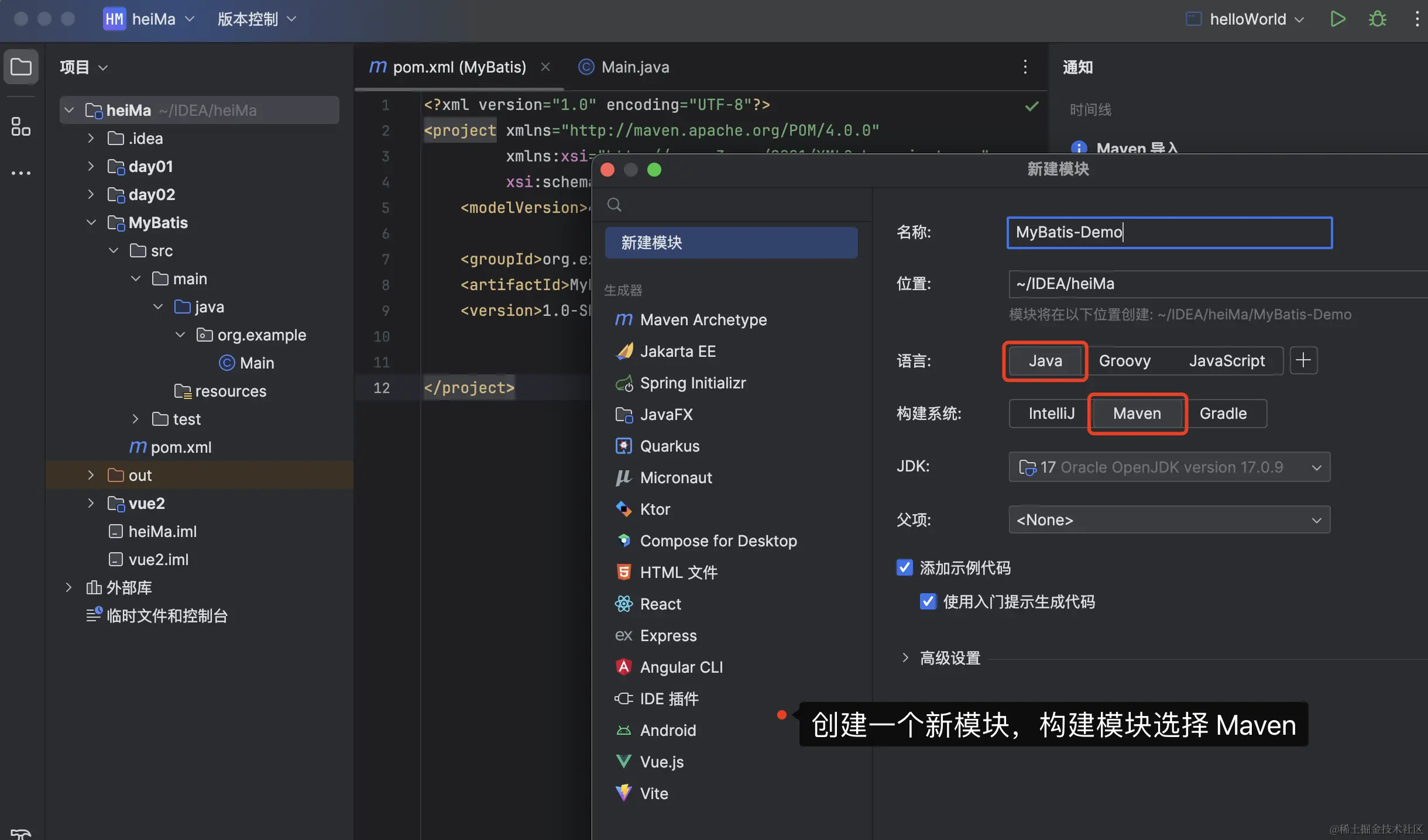This screenshot has width=1428, height=840.
Task: Select the resources folder
Action: tap(220, 391)
